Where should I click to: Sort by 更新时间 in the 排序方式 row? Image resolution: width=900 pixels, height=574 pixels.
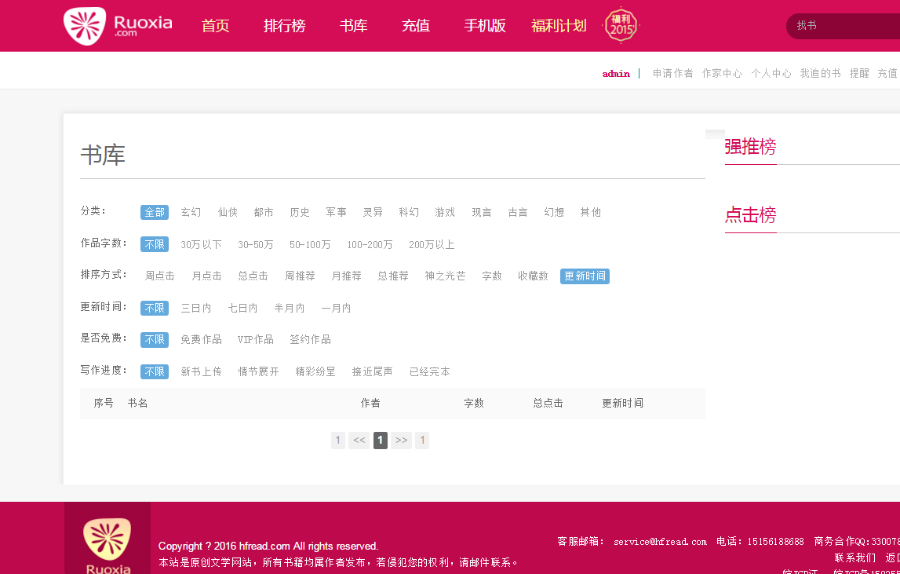coord(585,276)
